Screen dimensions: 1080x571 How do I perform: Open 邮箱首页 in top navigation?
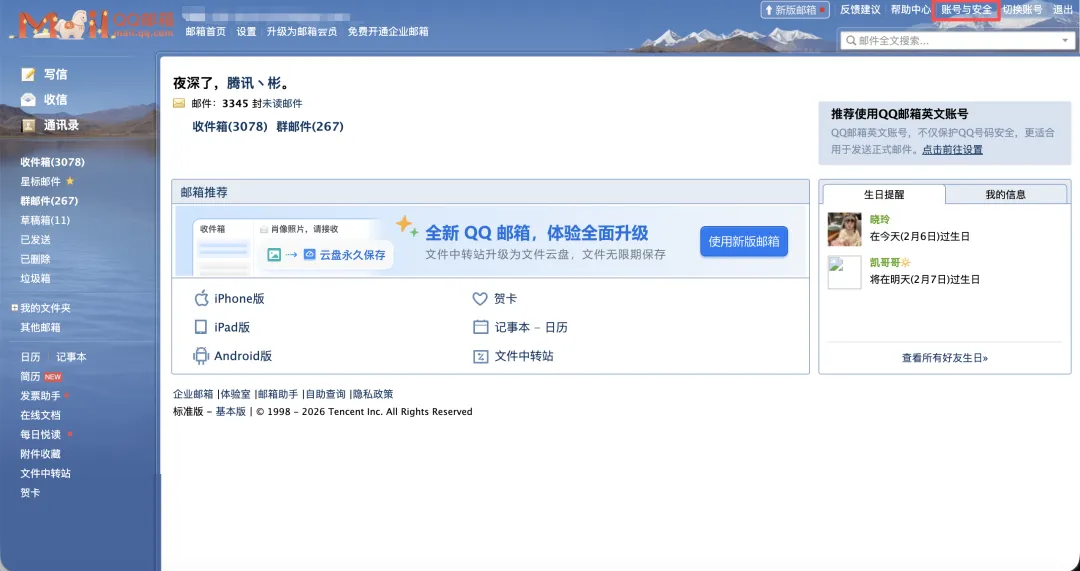click(206, 32)
